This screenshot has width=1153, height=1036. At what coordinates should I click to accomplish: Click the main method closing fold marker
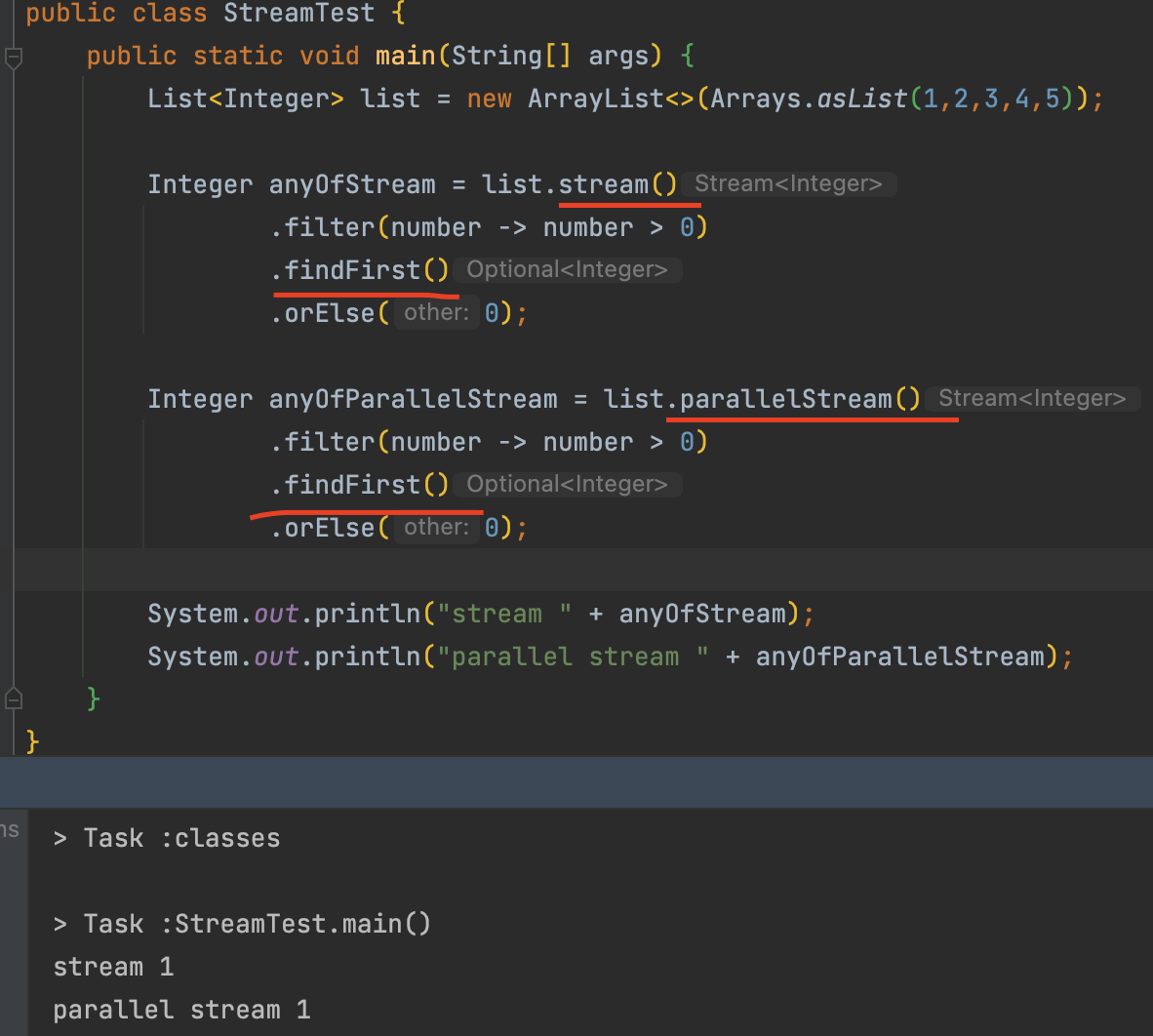(x=14, y=698)
